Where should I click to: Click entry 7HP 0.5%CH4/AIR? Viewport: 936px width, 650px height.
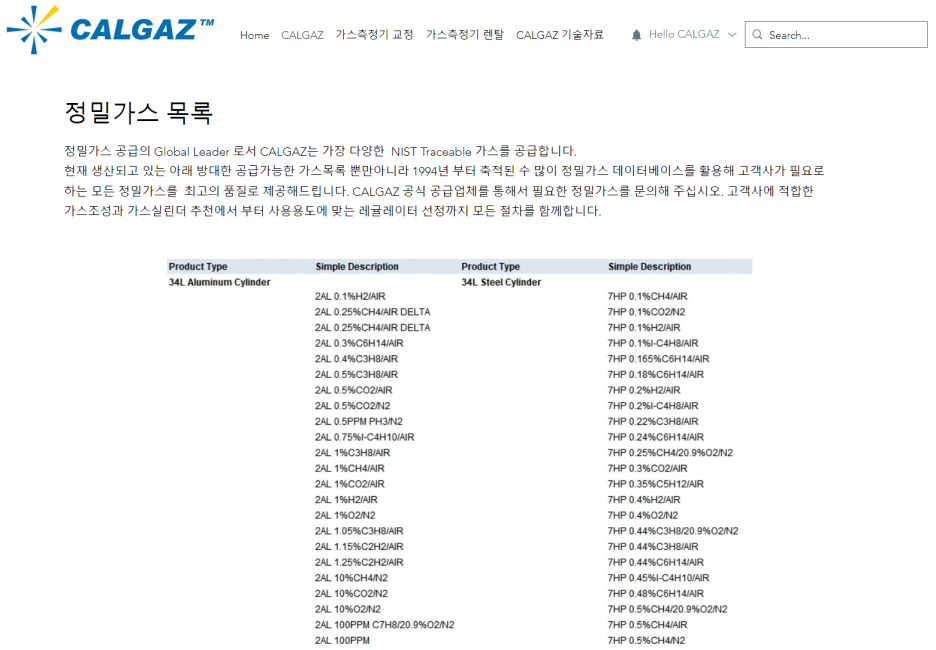647,625
